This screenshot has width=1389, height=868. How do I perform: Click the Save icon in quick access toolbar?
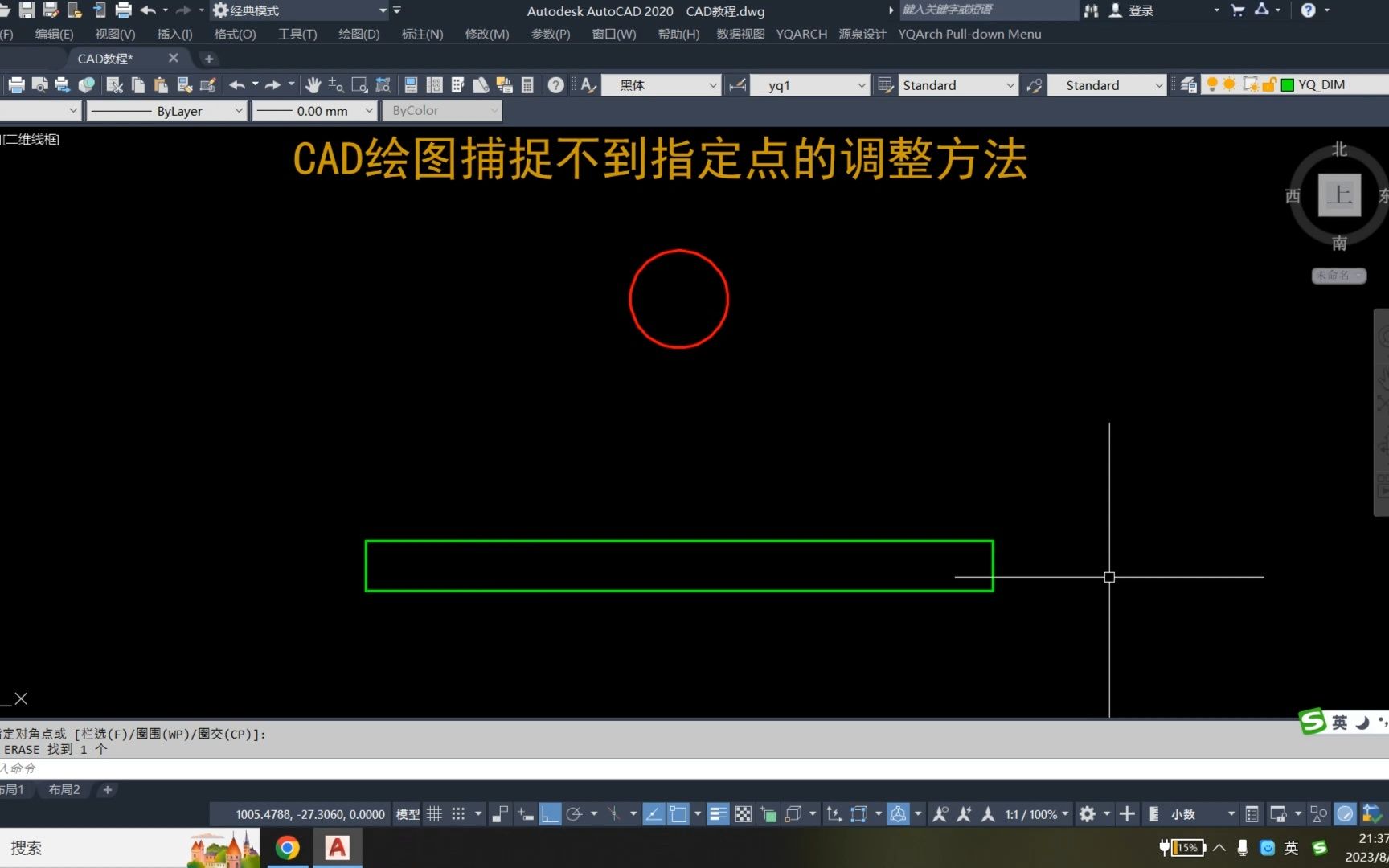click(27, 10)
